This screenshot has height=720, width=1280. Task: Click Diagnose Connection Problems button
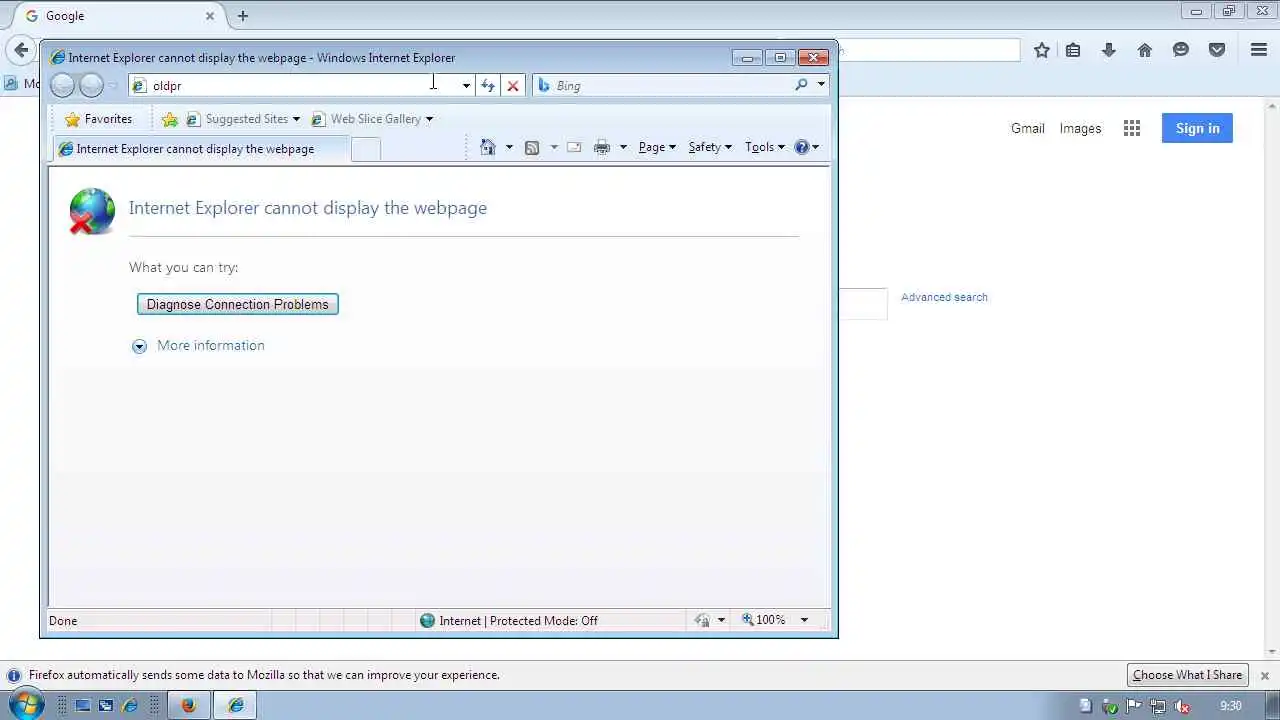point(238,304)
